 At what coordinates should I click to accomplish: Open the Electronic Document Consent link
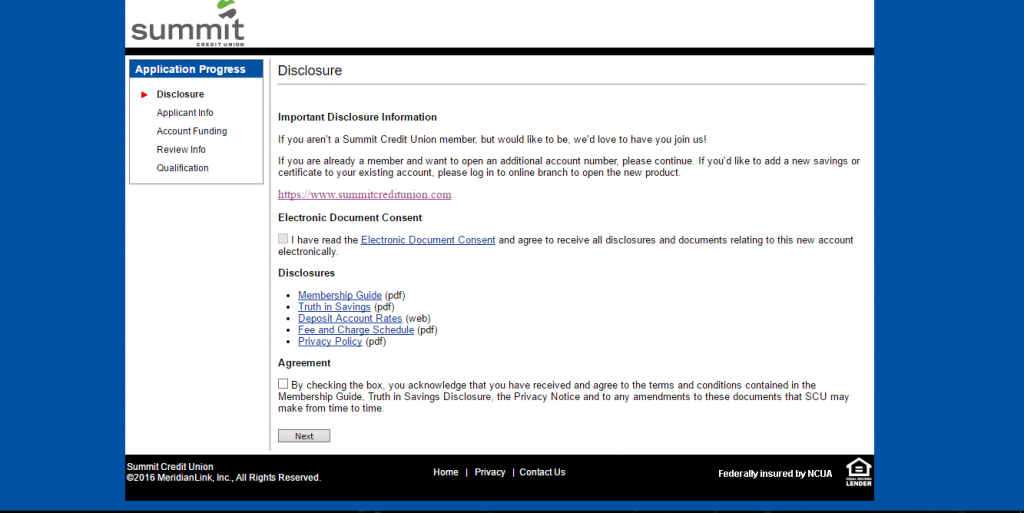(428, 240)
